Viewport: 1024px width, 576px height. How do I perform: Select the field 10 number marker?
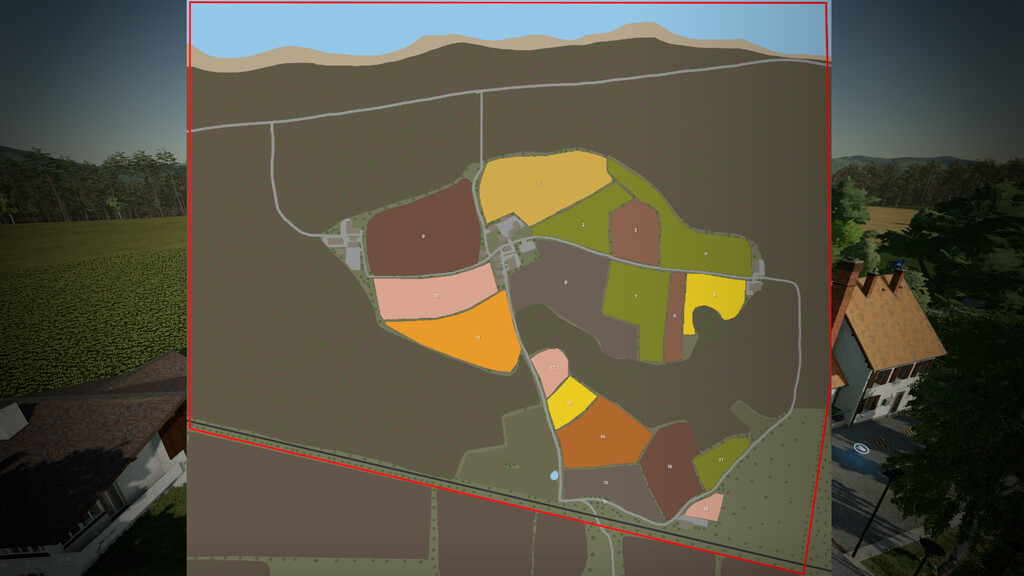click(x=436, y=296)
